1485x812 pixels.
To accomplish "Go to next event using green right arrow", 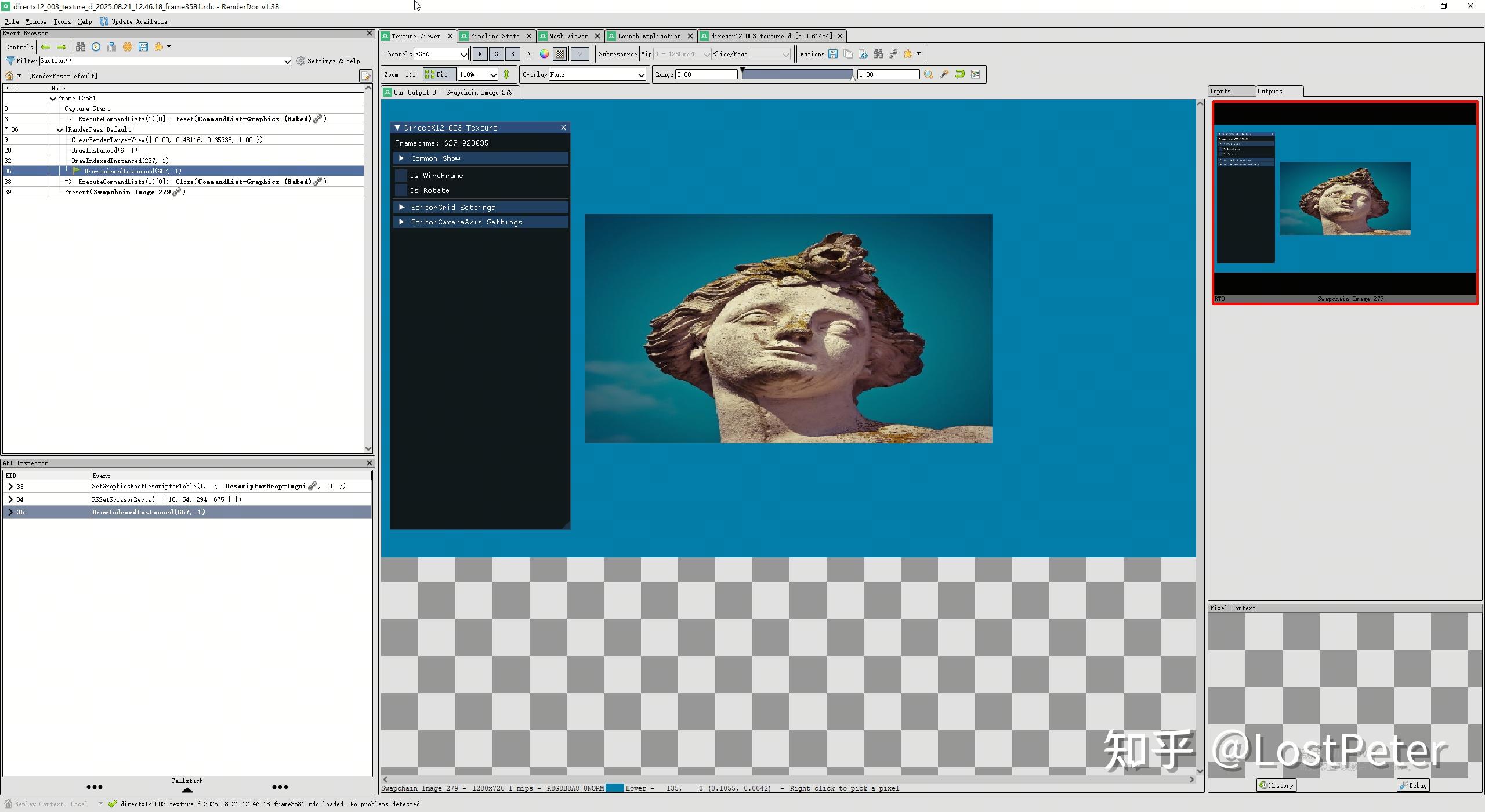I will (x=61, y=47).
